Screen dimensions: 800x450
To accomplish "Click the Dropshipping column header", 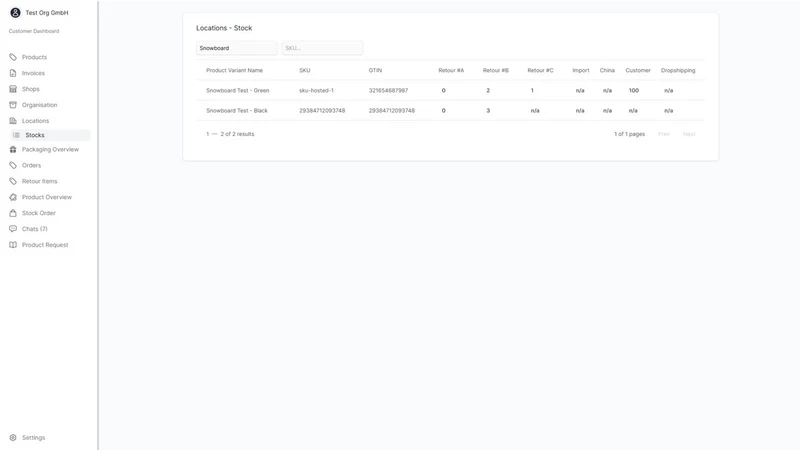I will (678, 70).
